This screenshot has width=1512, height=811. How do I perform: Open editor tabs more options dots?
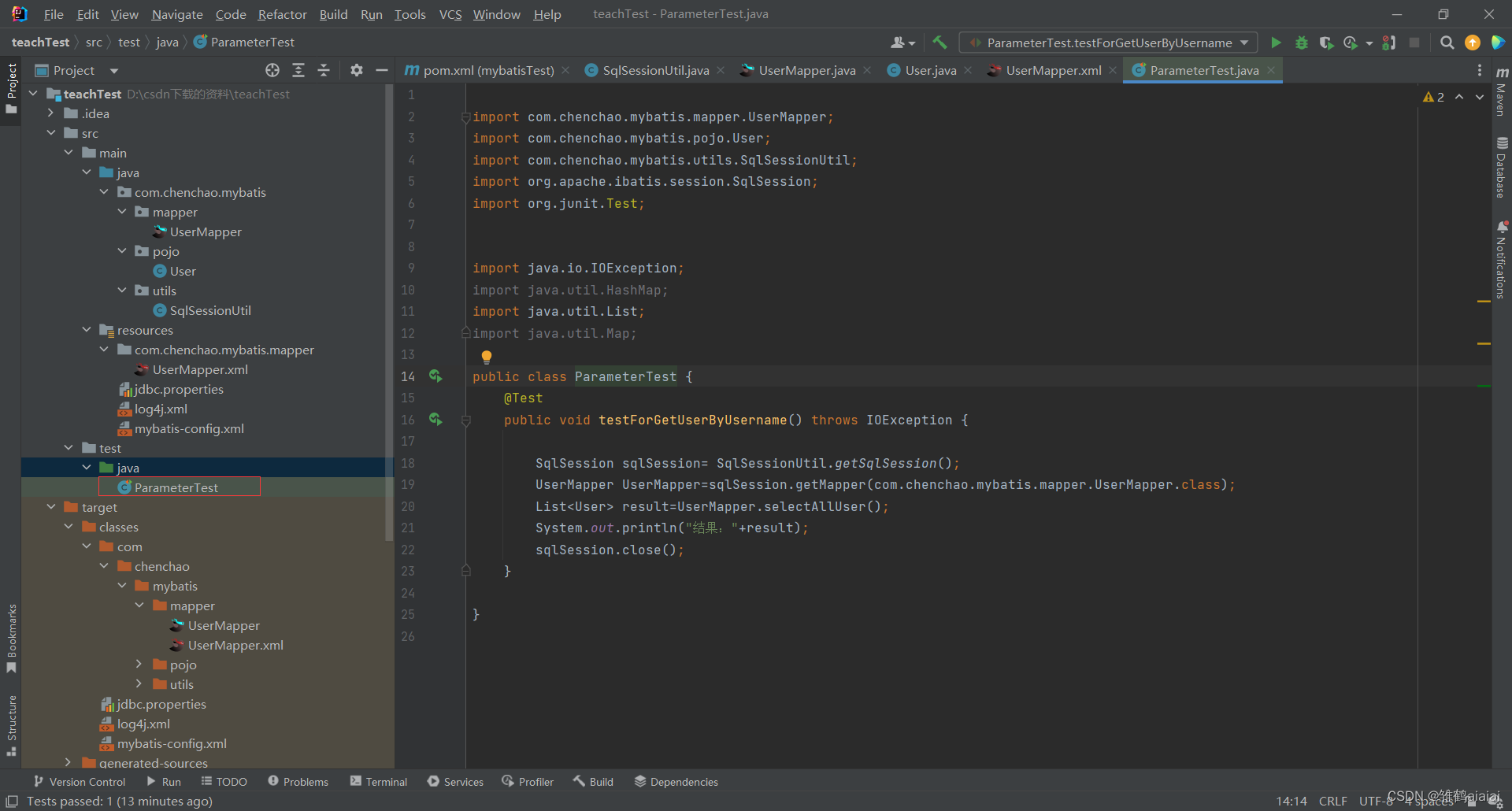1480,70
